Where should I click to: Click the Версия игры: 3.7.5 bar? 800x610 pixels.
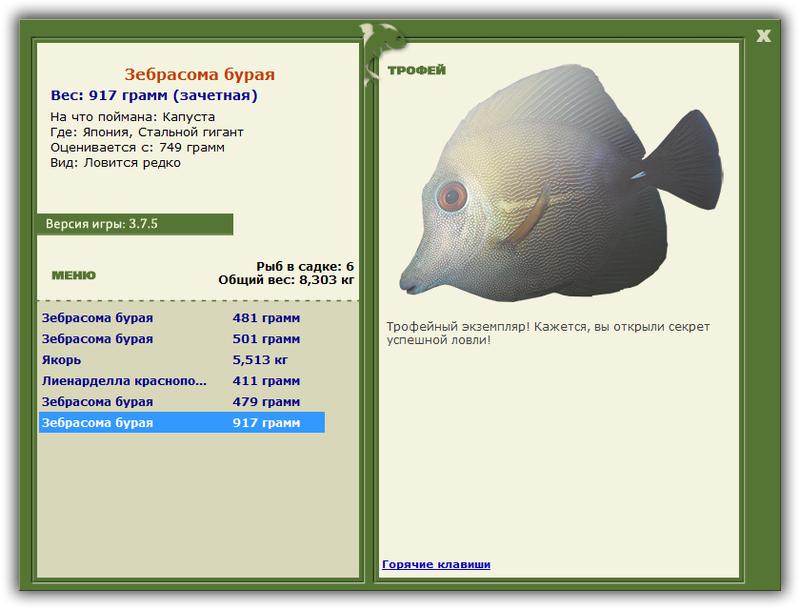135,224
